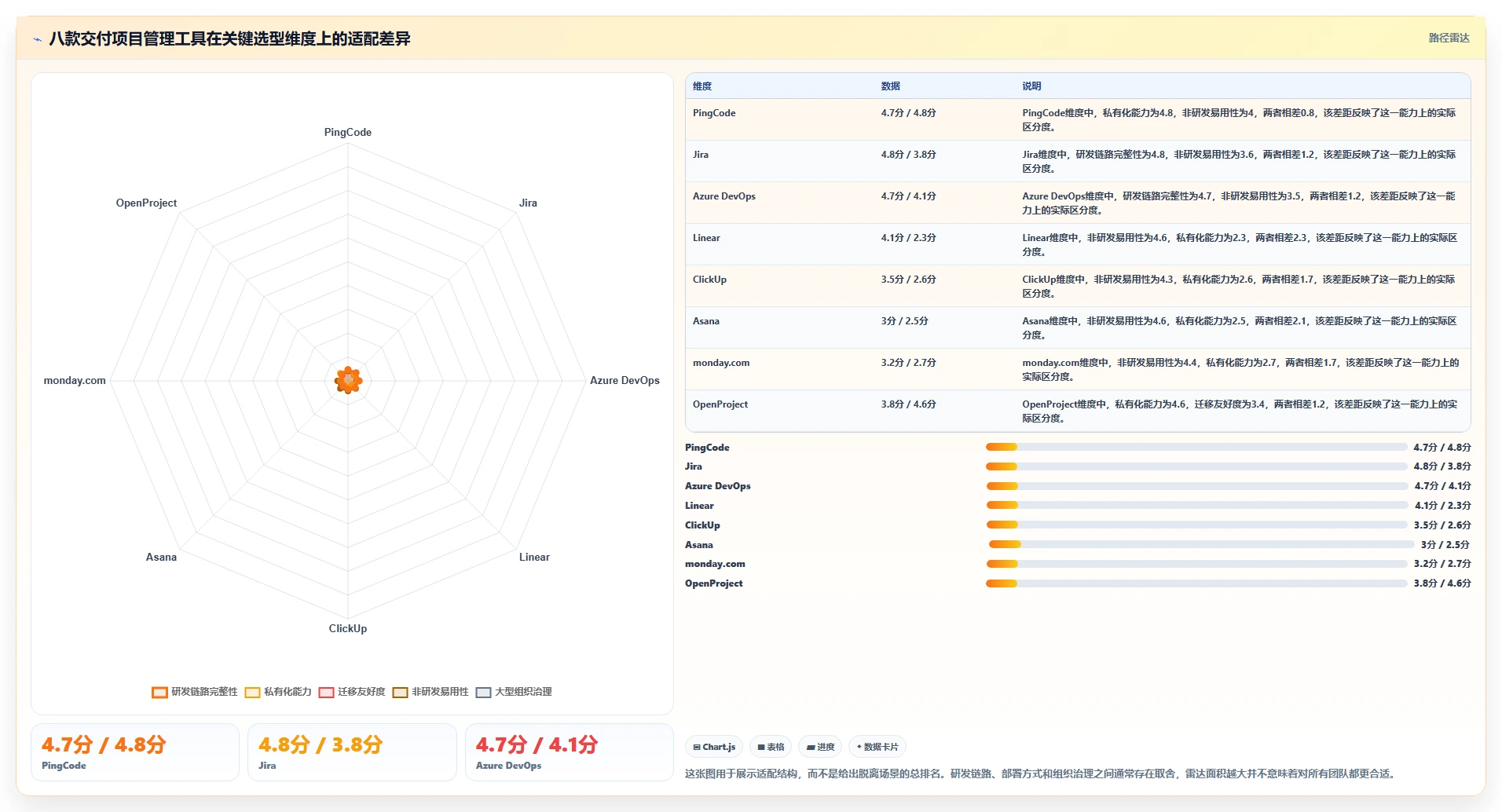
Task: Click the 表格 chip
Action: 770,747
